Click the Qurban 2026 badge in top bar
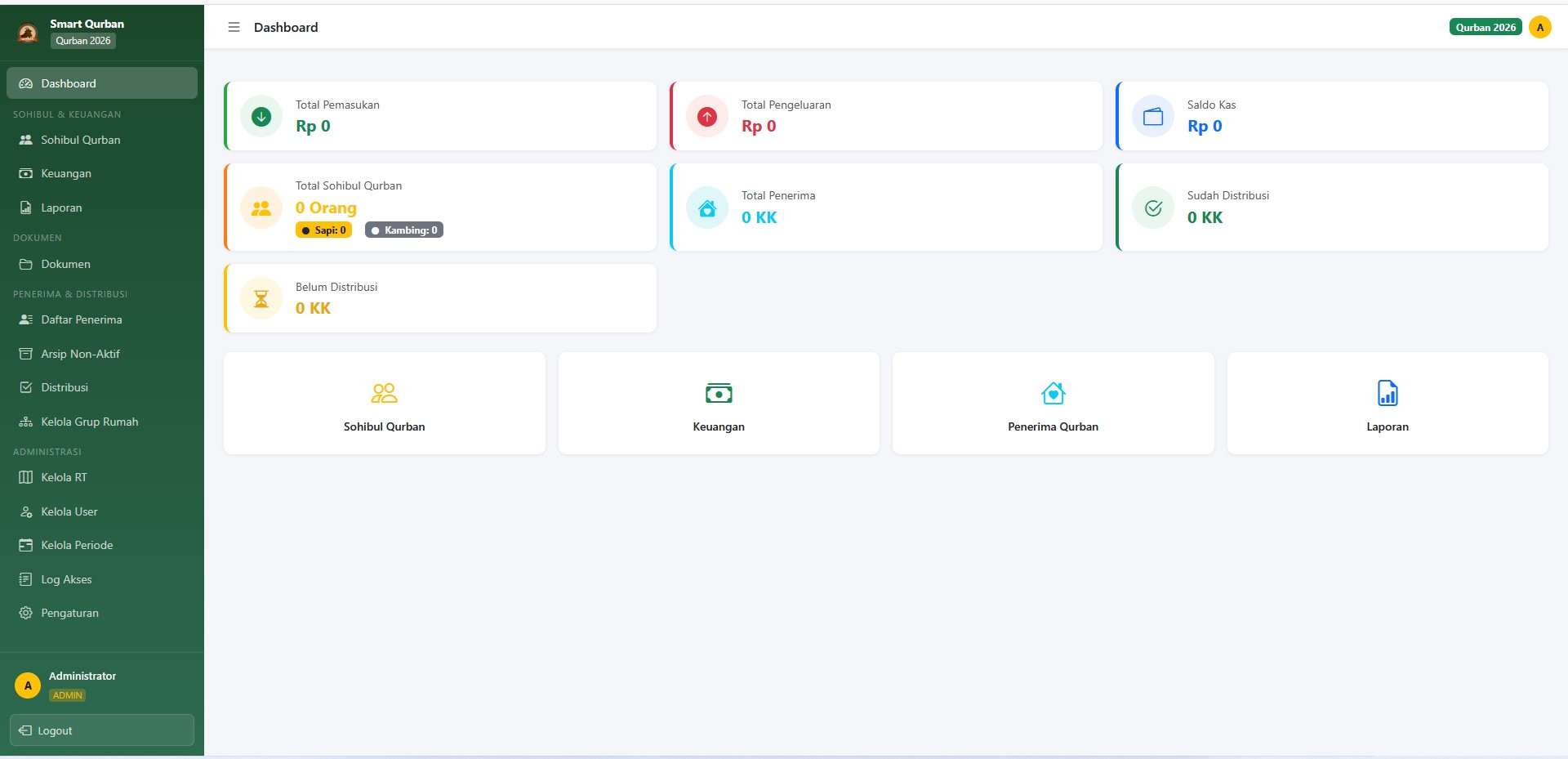The height and width of the screenshot is (759, 1568). 1486,27
